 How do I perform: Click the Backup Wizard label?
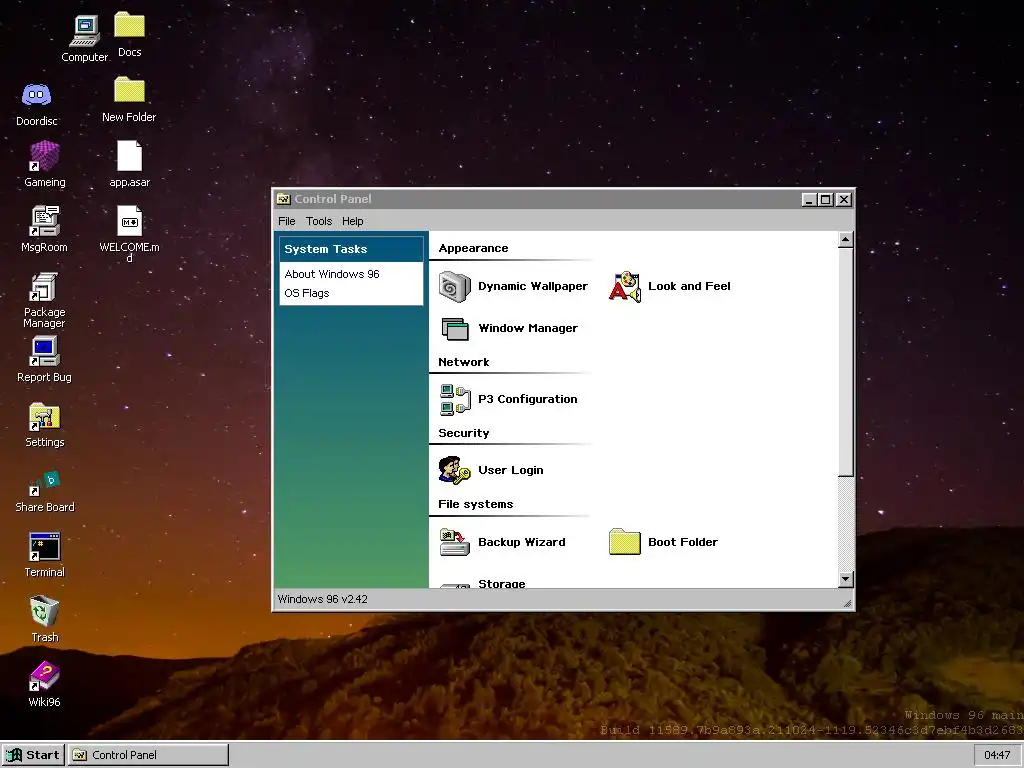[522, 542]
